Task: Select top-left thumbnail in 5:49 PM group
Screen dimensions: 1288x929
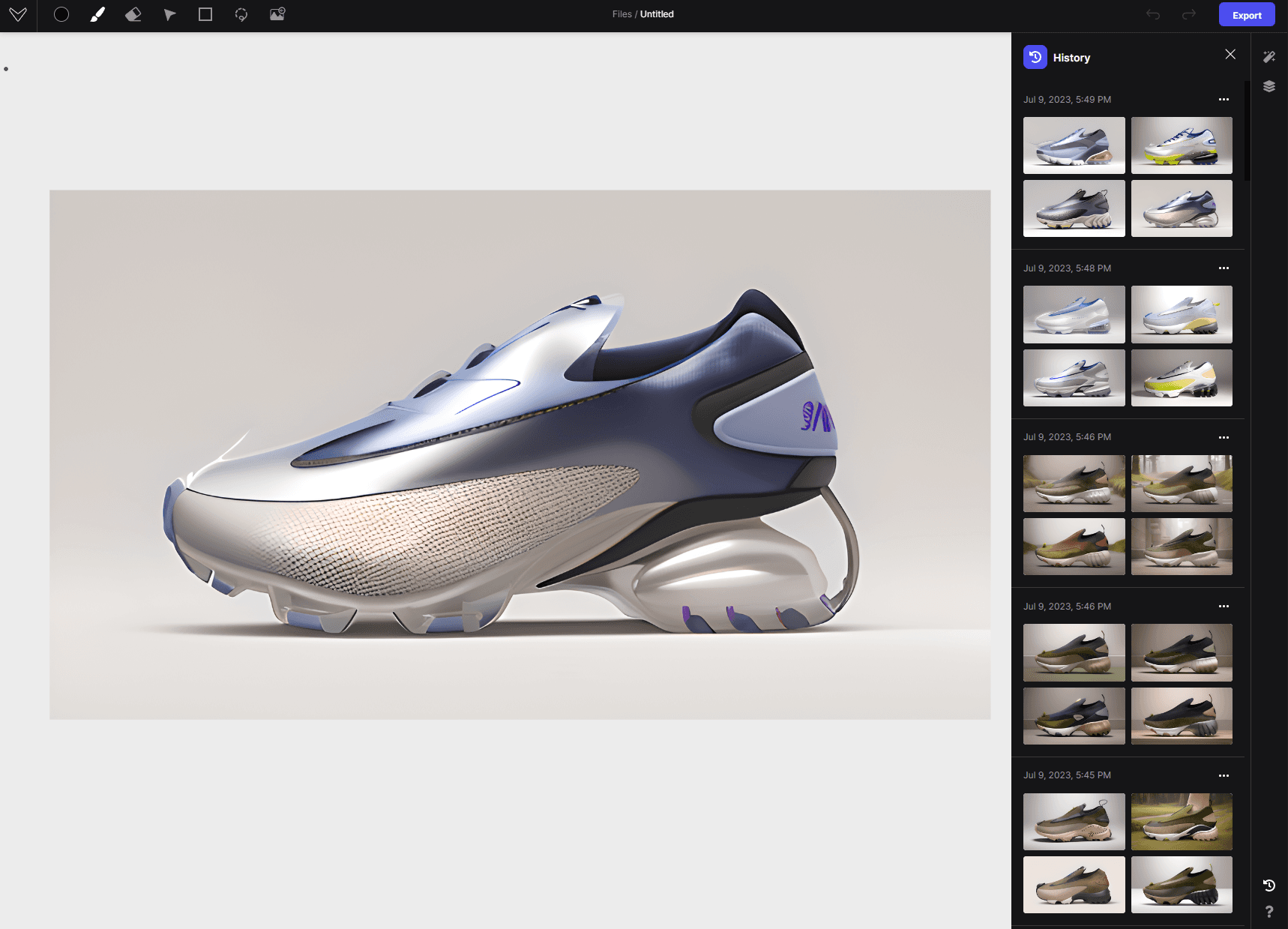Action: point(1074,145)
